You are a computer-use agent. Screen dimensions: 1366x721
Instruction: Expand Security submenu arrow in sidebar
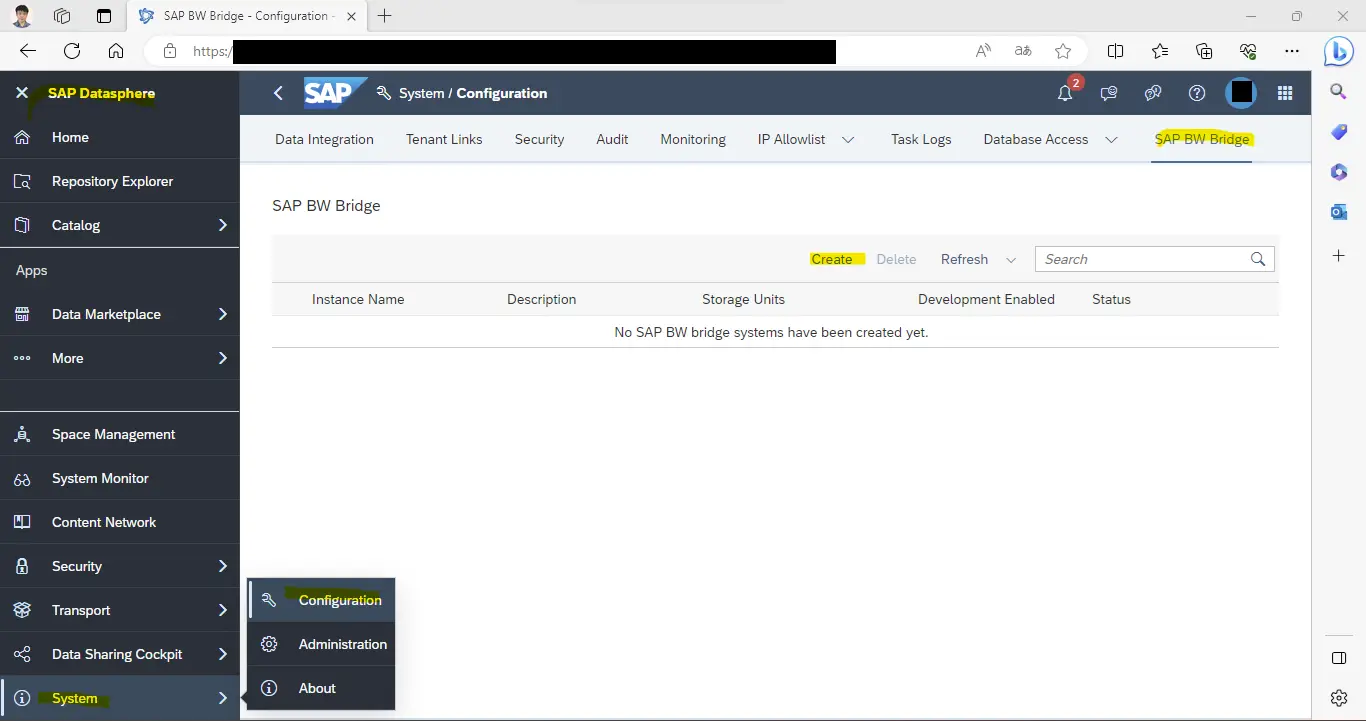223,566
